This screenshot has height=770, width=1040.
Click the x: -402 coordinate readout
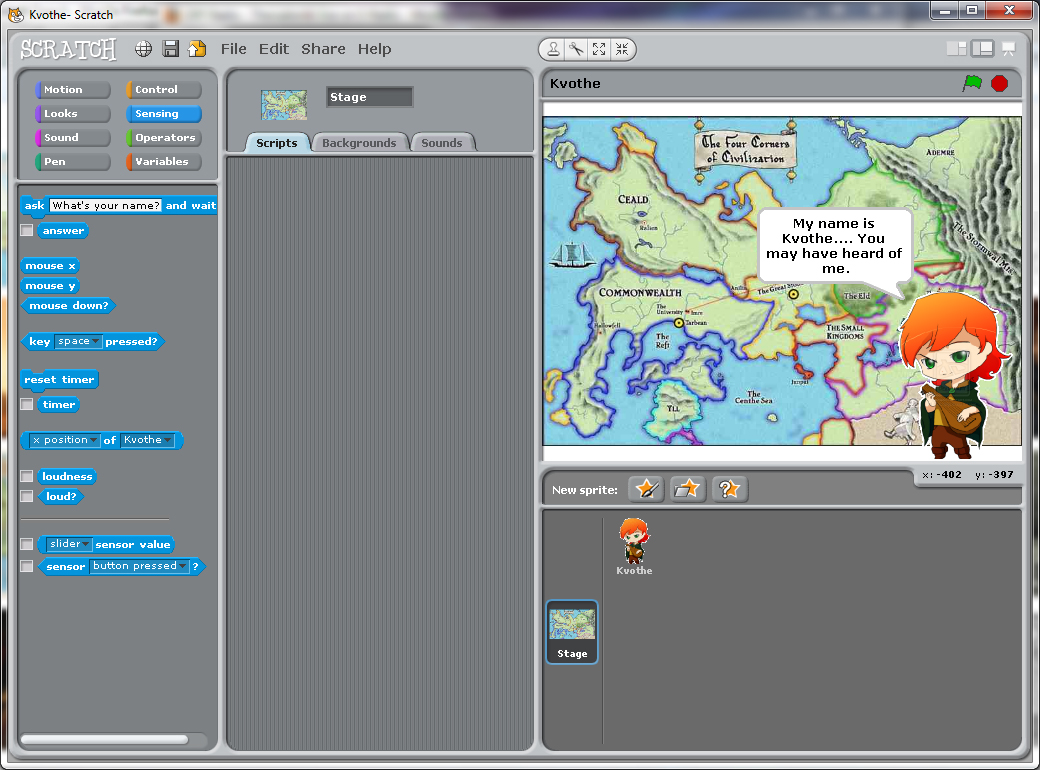[942, 475]
